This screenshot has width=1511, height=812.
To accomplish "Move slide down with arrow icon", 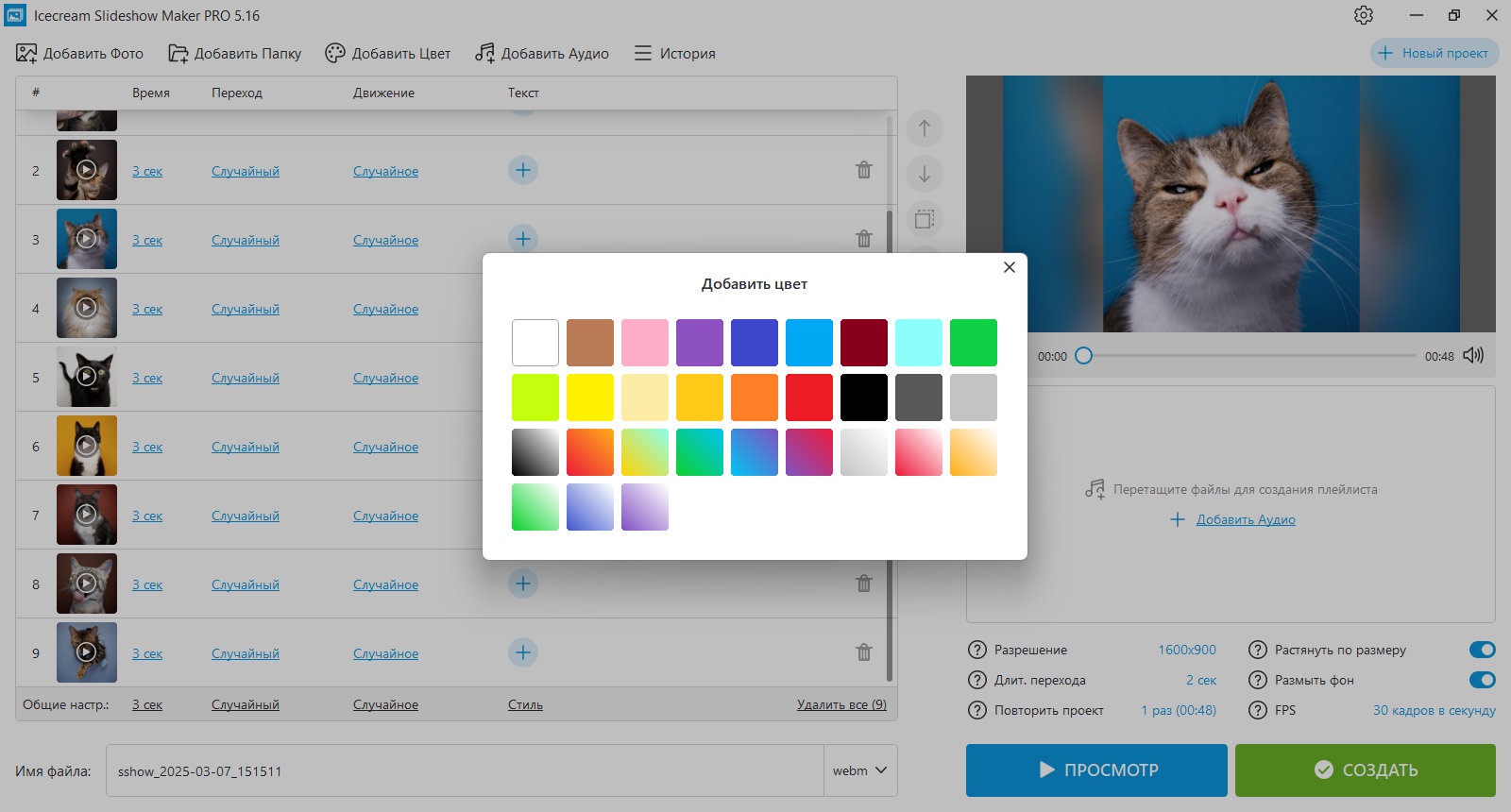I will click(x=925, y=174).
